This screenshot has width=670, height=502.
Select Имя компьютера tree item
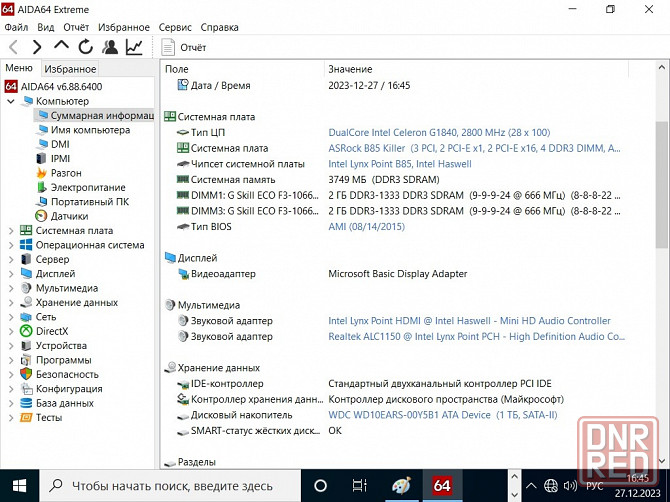(x=90, y=130)
